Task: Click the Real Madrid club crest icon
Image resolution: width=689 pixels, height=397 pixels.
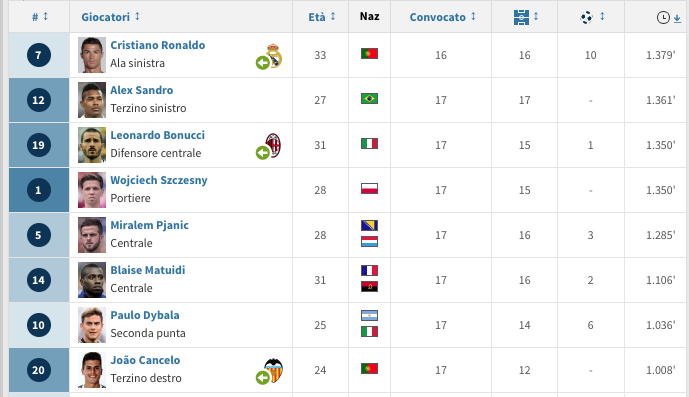Action: coord(274,55)
